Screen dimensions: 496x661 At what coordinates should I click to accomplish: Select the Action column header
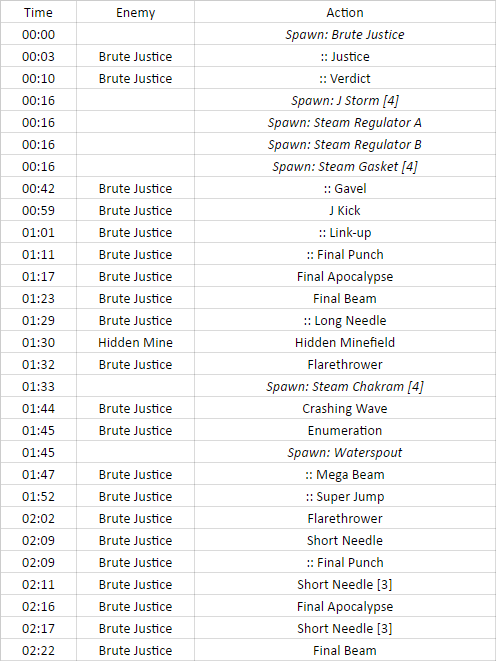coord(345,12)
